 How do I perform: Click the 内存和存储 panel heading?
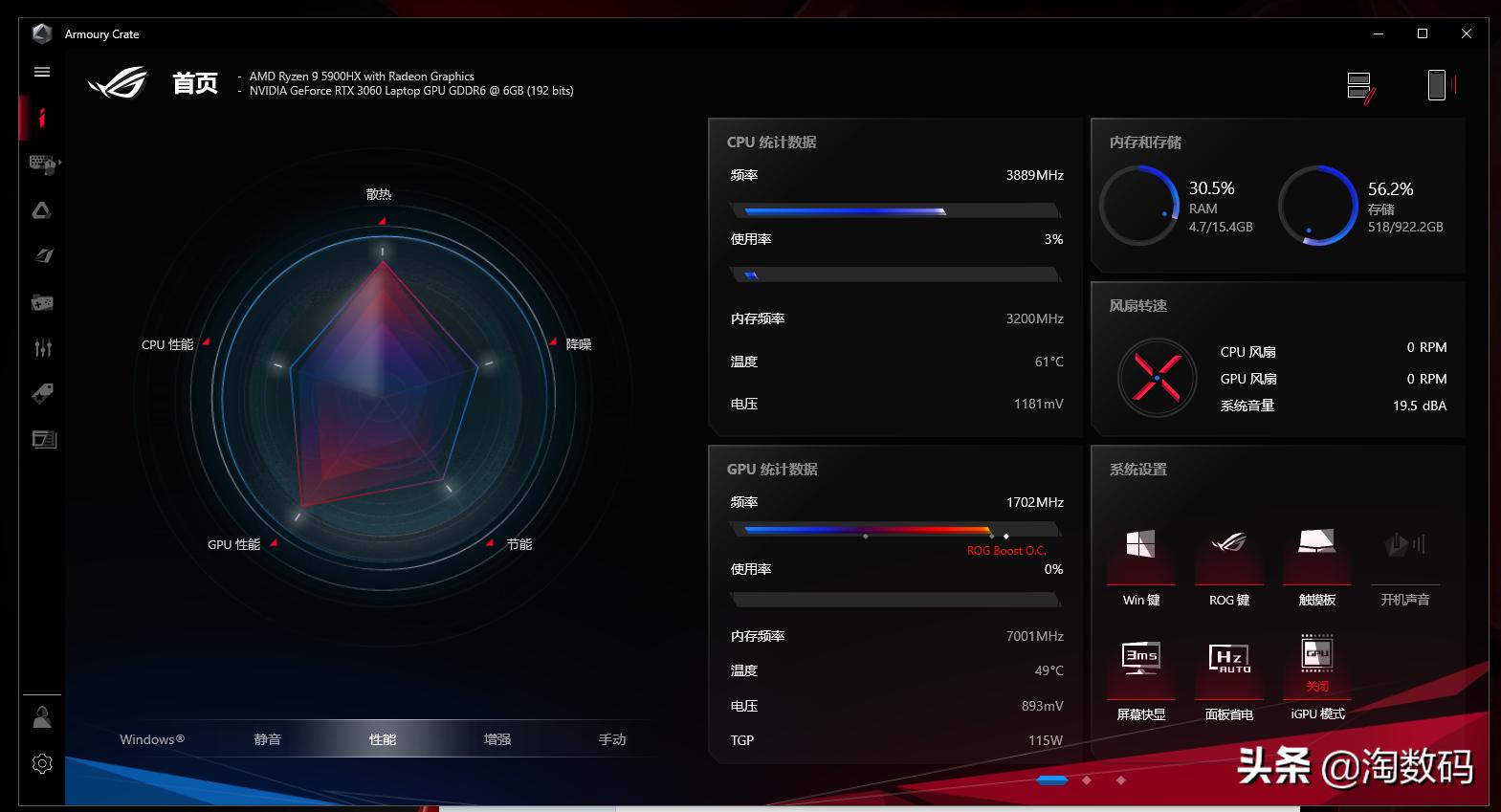coord(1145,142)
